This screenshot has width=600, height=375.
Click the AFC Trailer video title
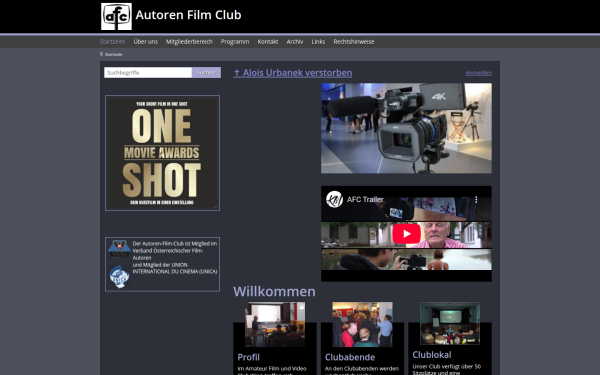click(x=365, y=199)
